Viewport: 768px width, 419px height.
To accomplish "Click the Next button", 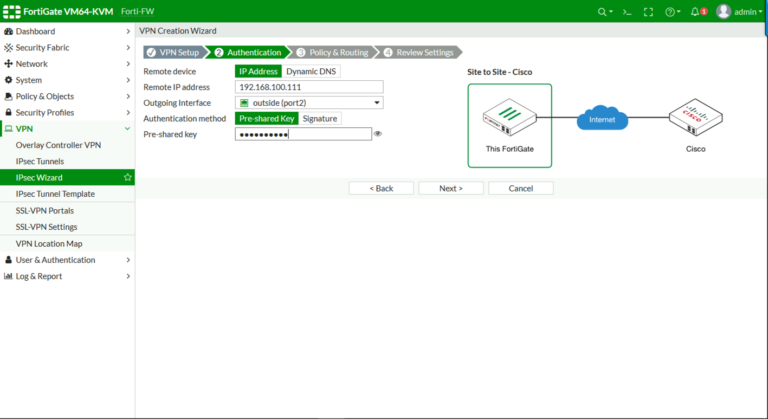I will point(451,188).
